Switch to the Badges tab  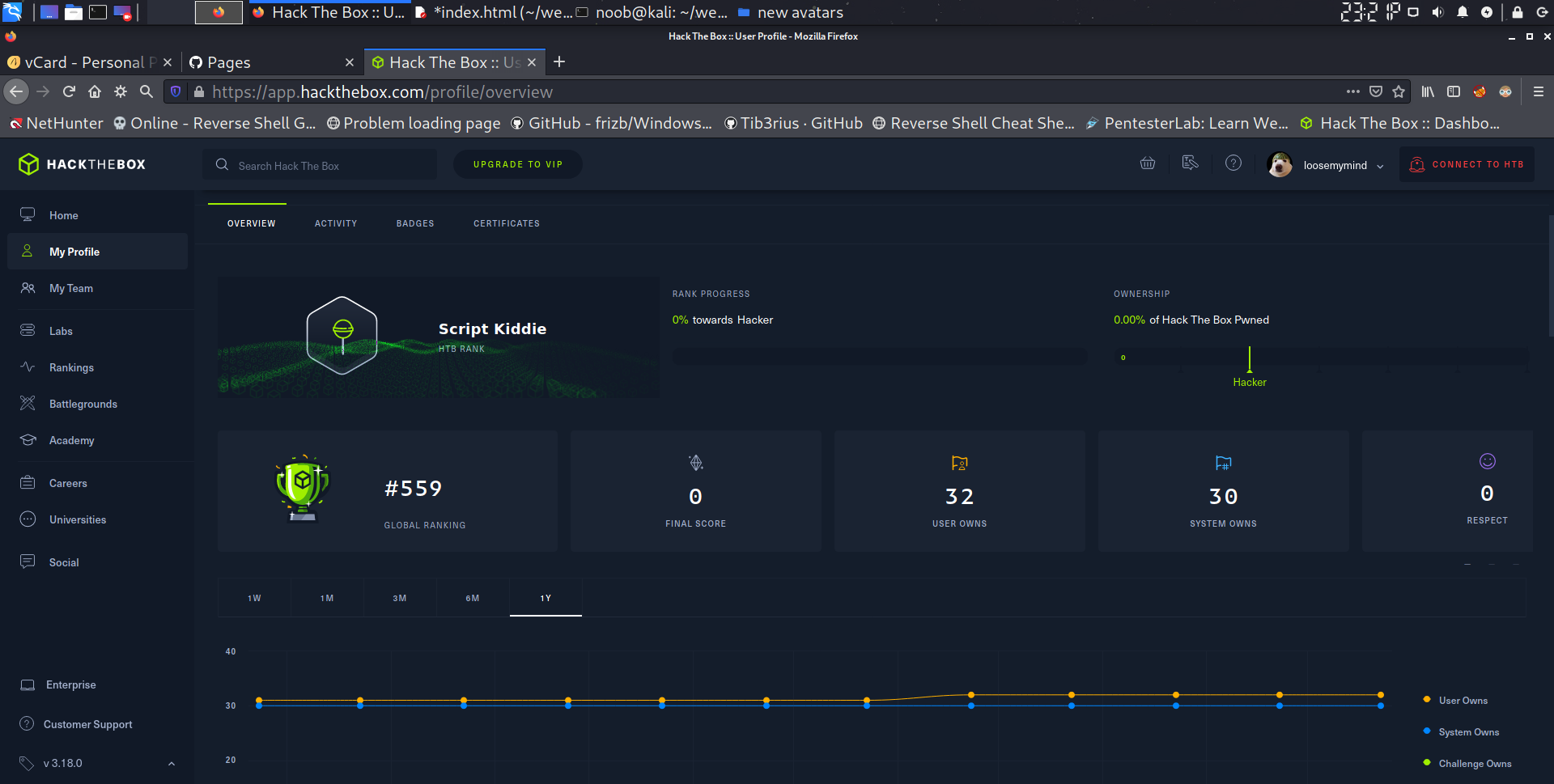click(415, 223)
